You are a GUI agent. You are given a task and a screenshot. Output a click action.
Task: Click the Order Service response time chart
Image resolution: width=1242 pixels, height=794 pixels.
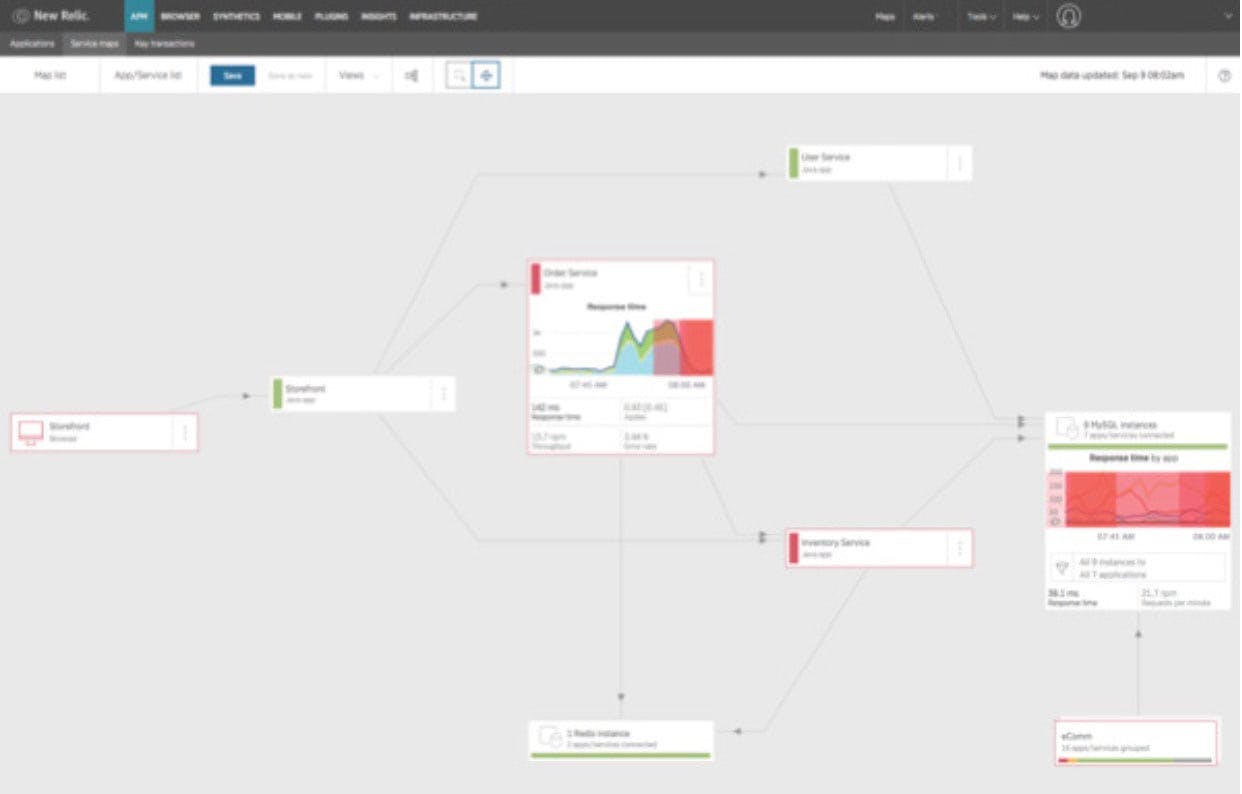(621, 347)
